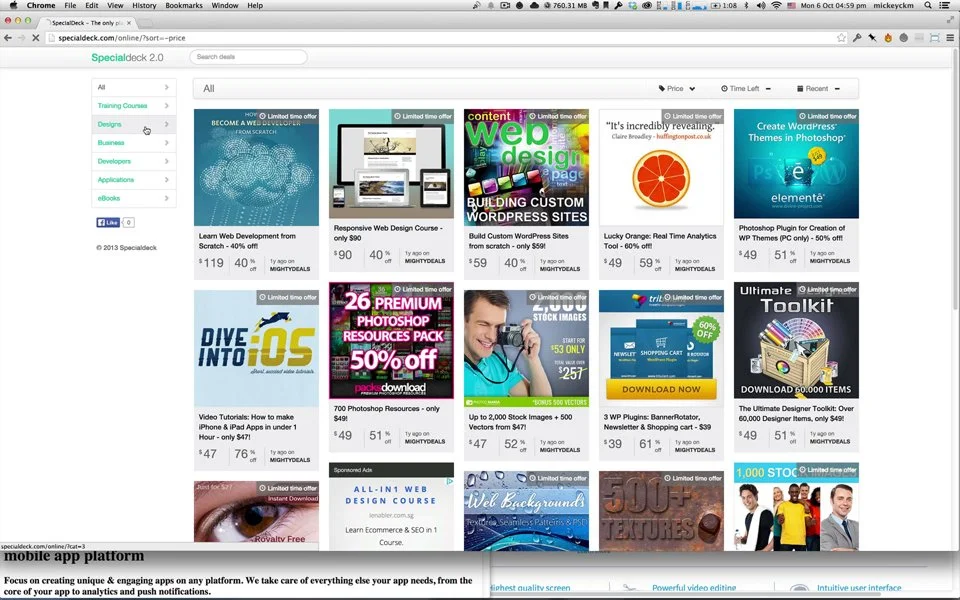The height and width of the screenshot is (600, 960).
Task: Click 'Build Custom WordPress Sites' deal title
Action: coord(518,241)
